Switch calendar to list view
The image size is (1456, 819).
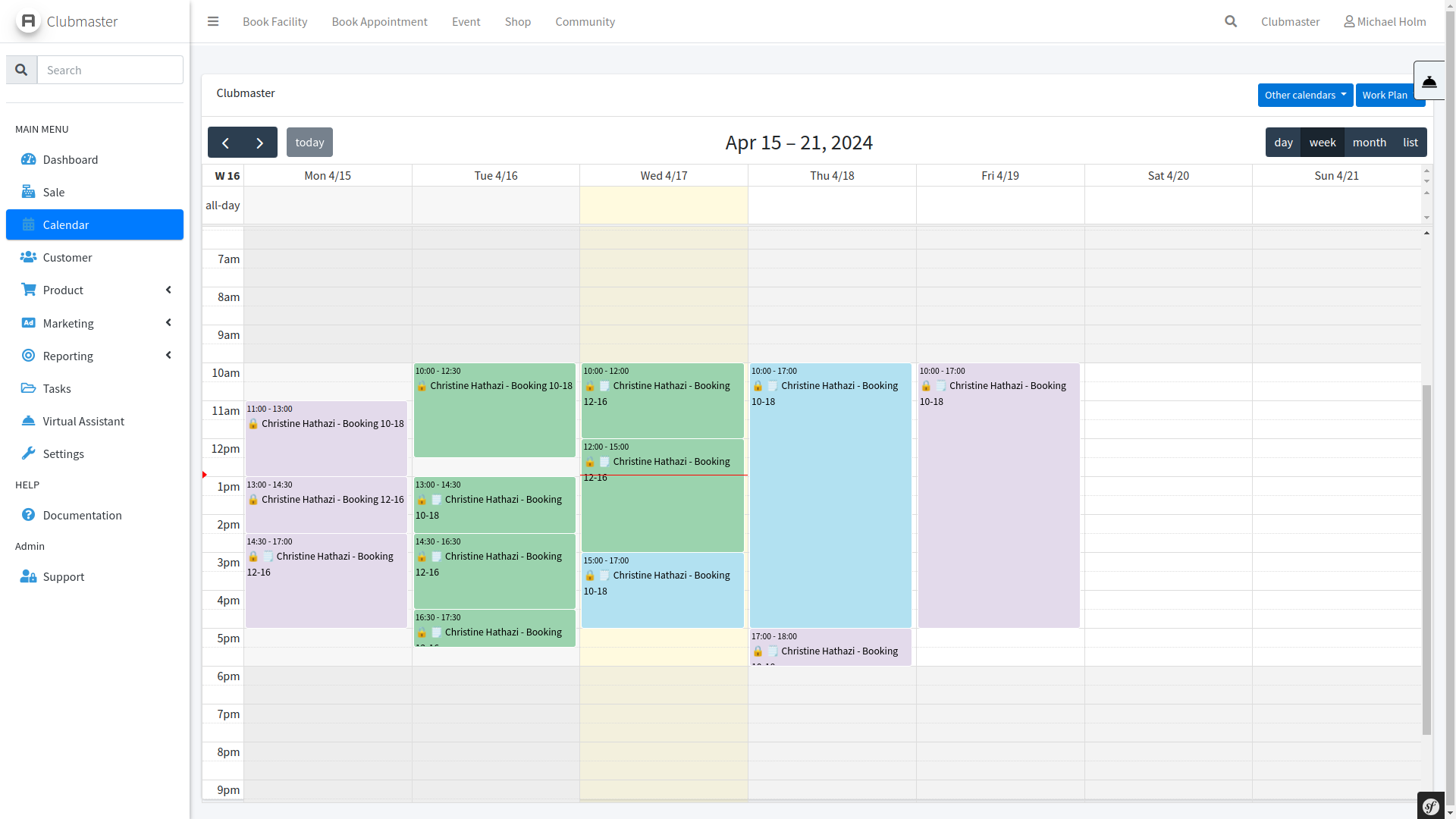point(1410,143)
